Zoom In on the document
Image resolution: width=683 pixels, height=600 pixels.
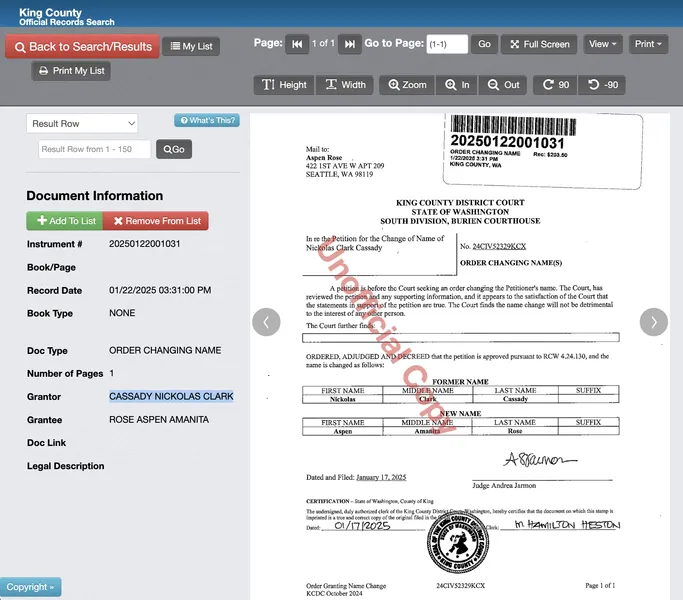(x=457, y=85)
